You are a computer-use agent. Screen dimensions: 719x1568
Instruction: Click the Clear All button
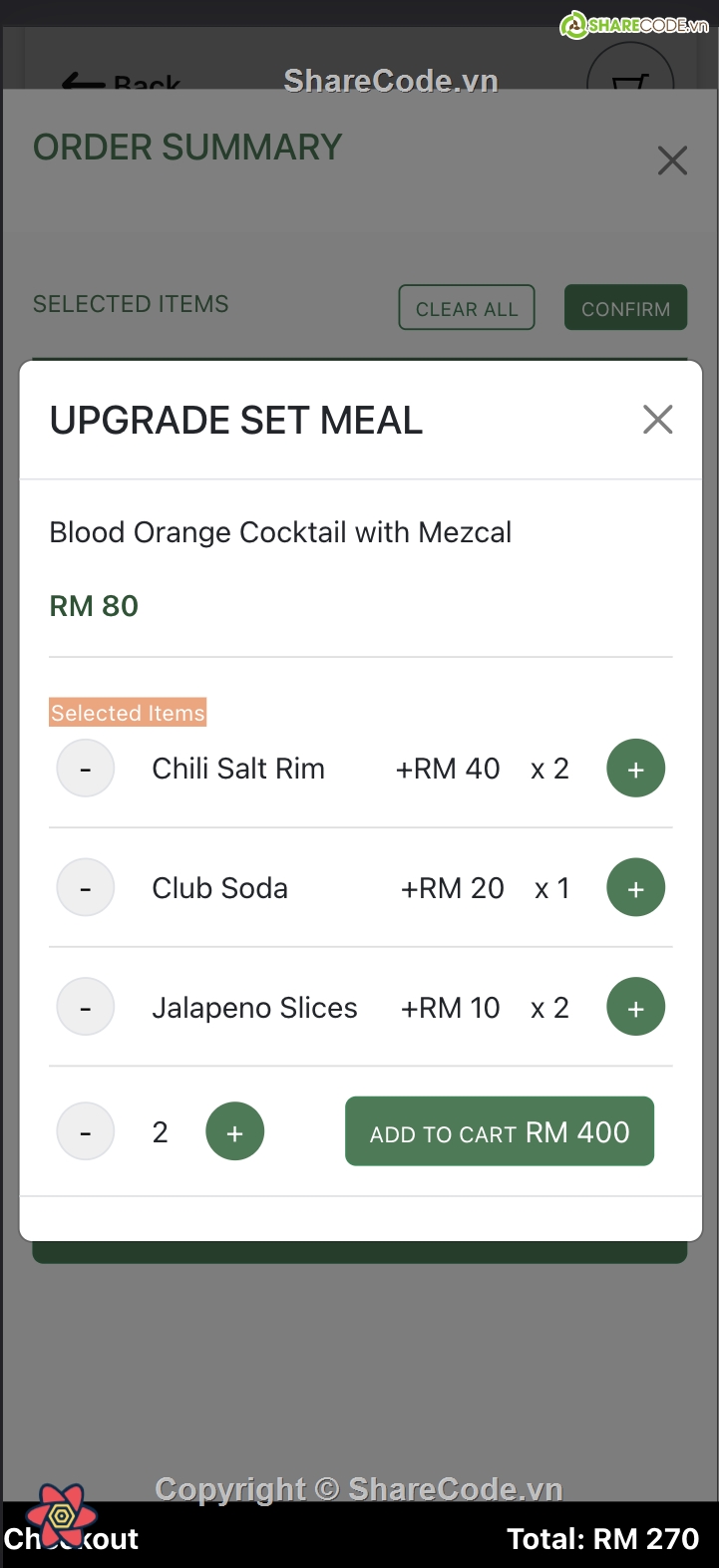coord(467,308)
